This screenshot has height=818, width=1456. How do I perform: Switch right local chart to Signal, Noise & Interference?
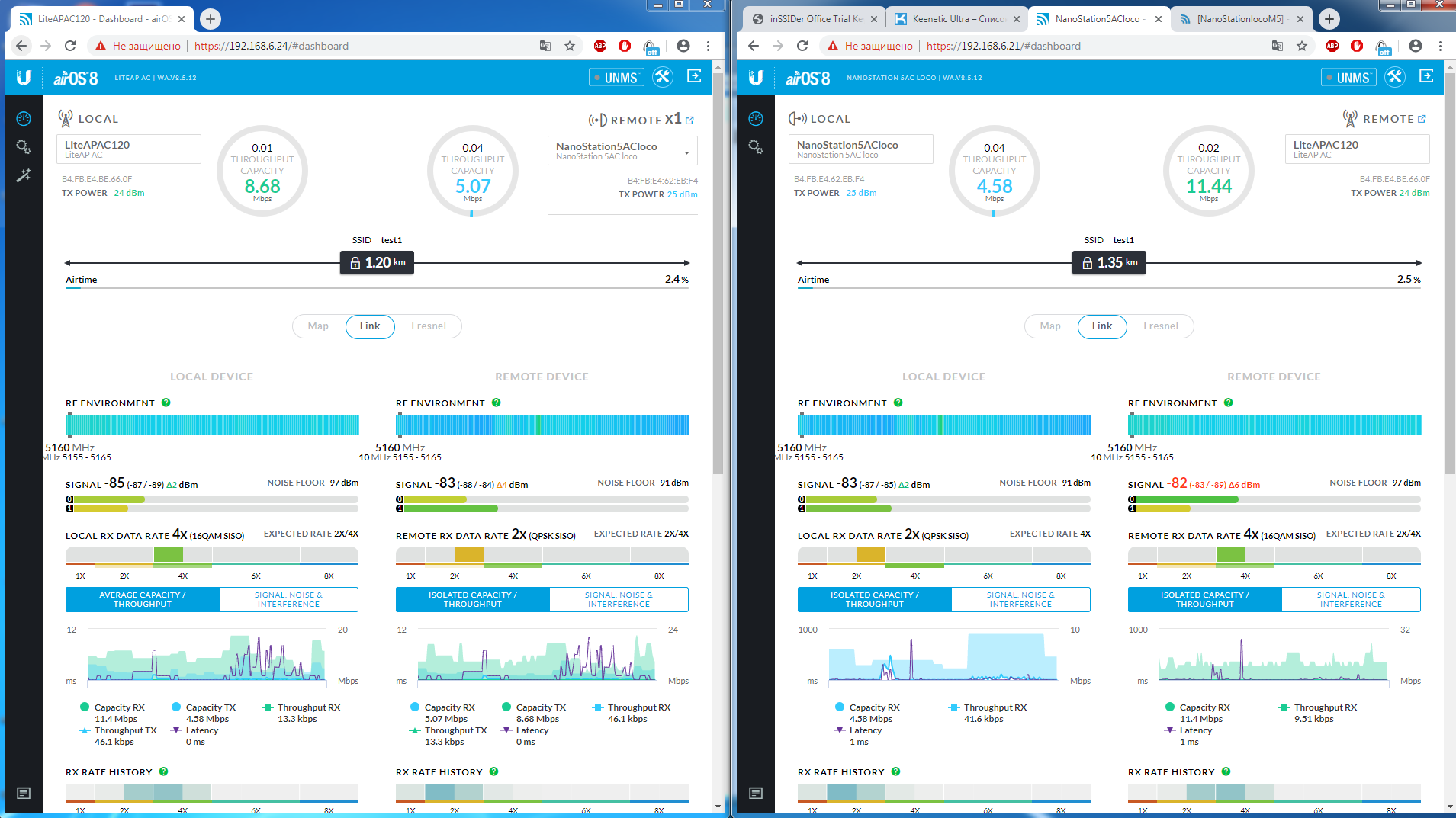coord(1020,599)
